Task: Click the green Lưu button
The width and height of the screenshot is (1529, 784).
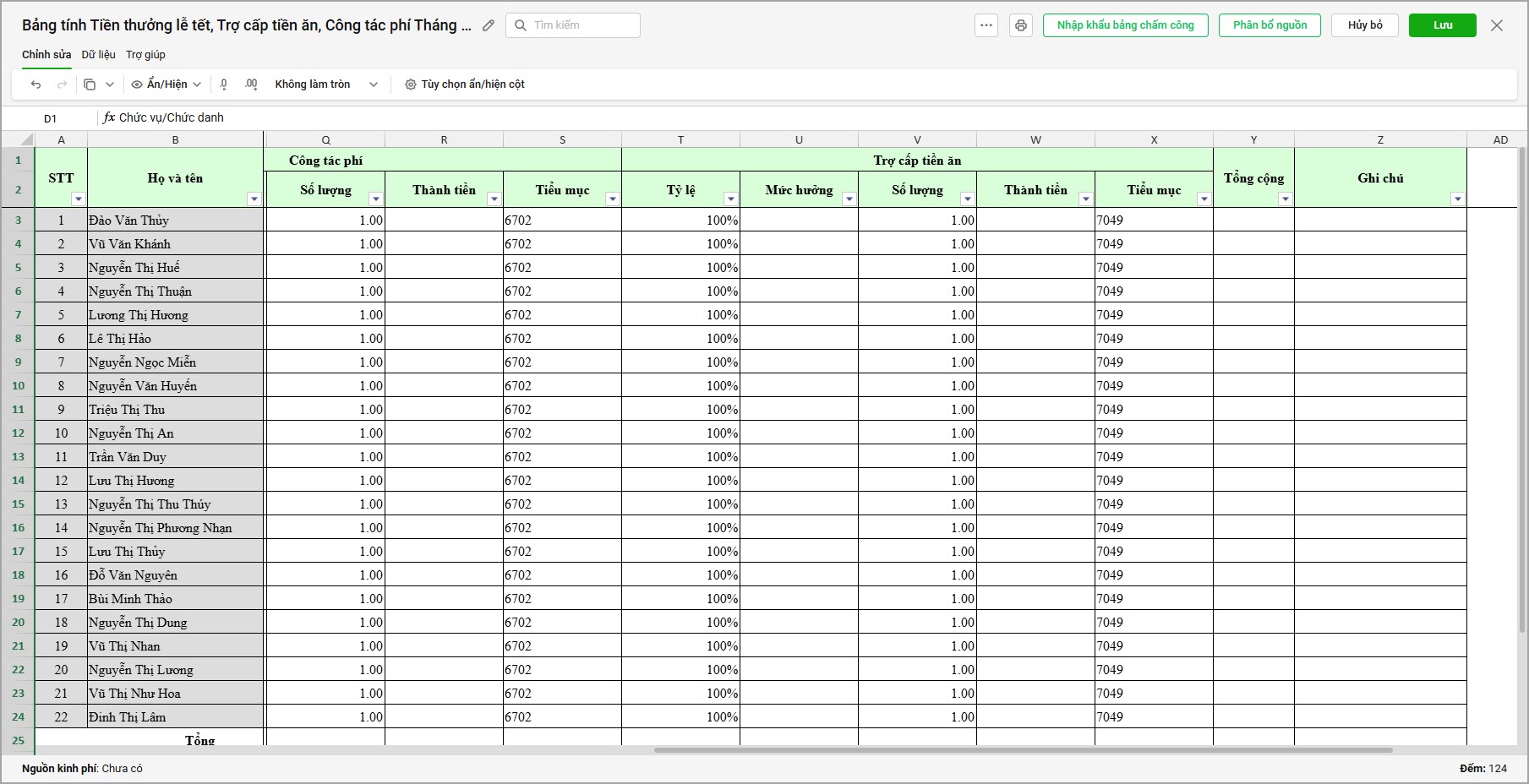Action: [1443, 25]
